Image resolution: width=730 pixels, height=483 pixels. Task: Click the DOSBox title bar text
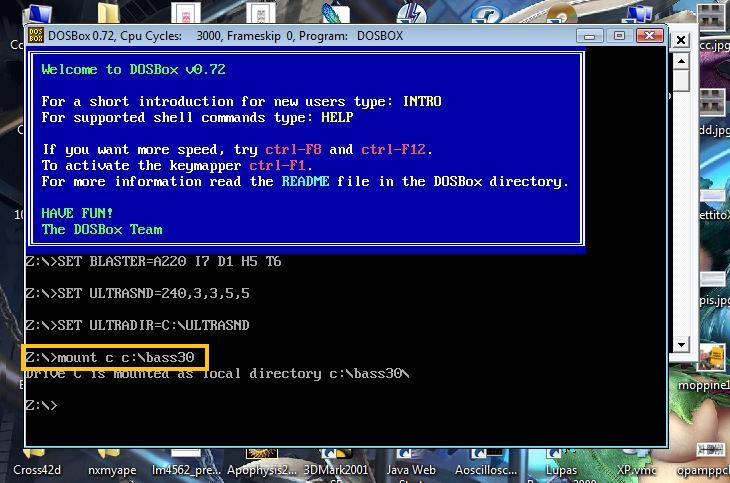[x=225, y=36]
